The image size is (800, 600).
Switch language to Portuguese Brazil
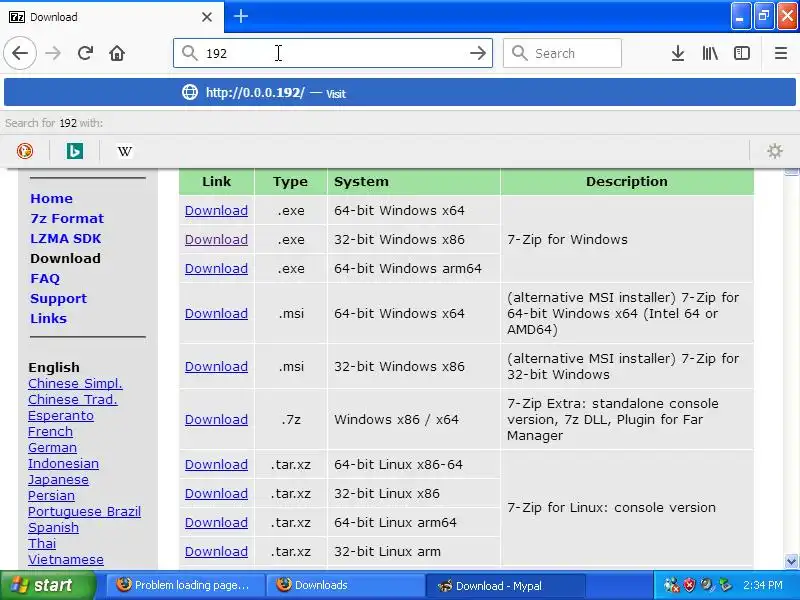[x=84, y=512]
